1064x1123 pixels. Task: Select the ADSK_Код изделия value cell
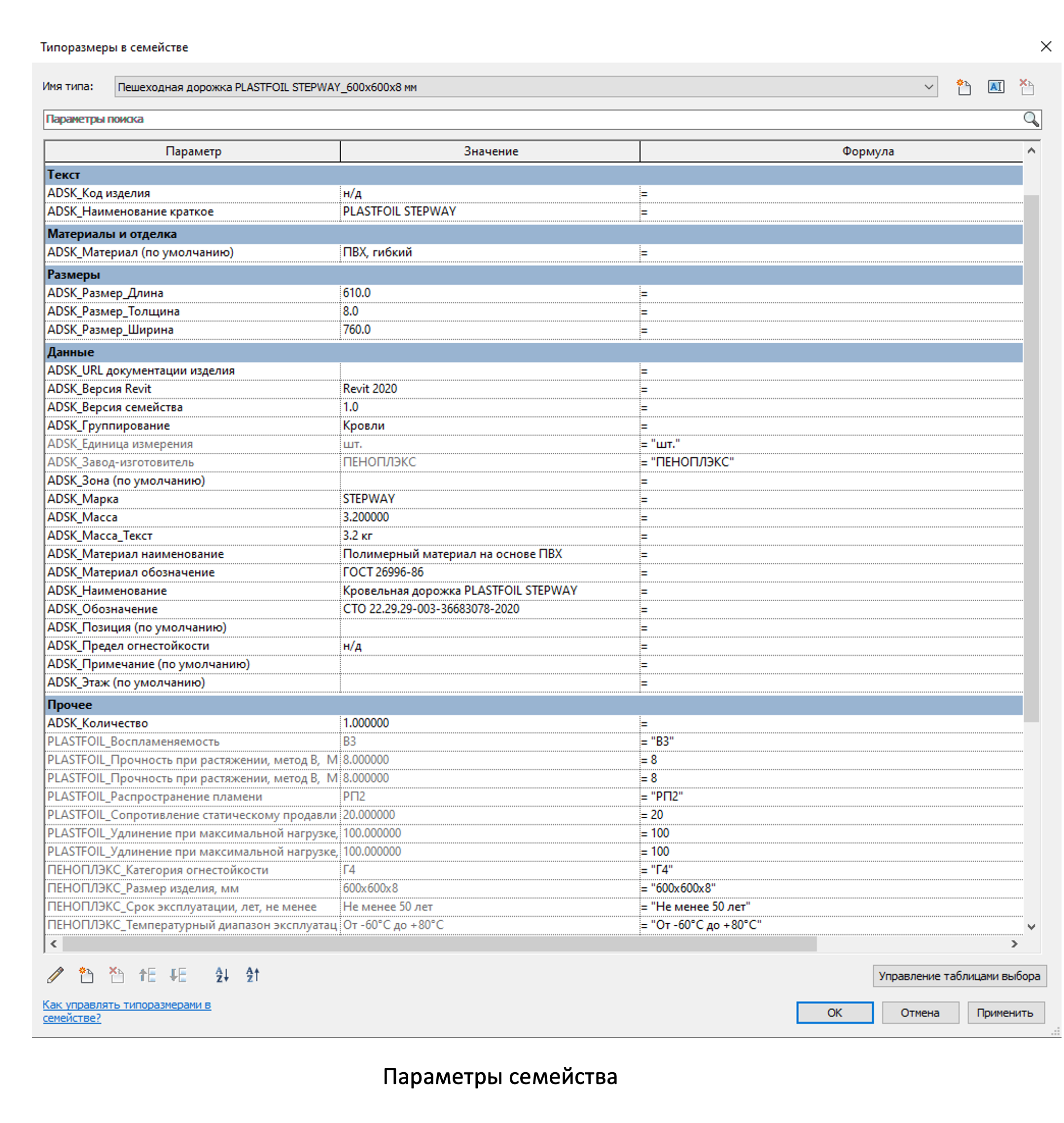click(490, 193)
